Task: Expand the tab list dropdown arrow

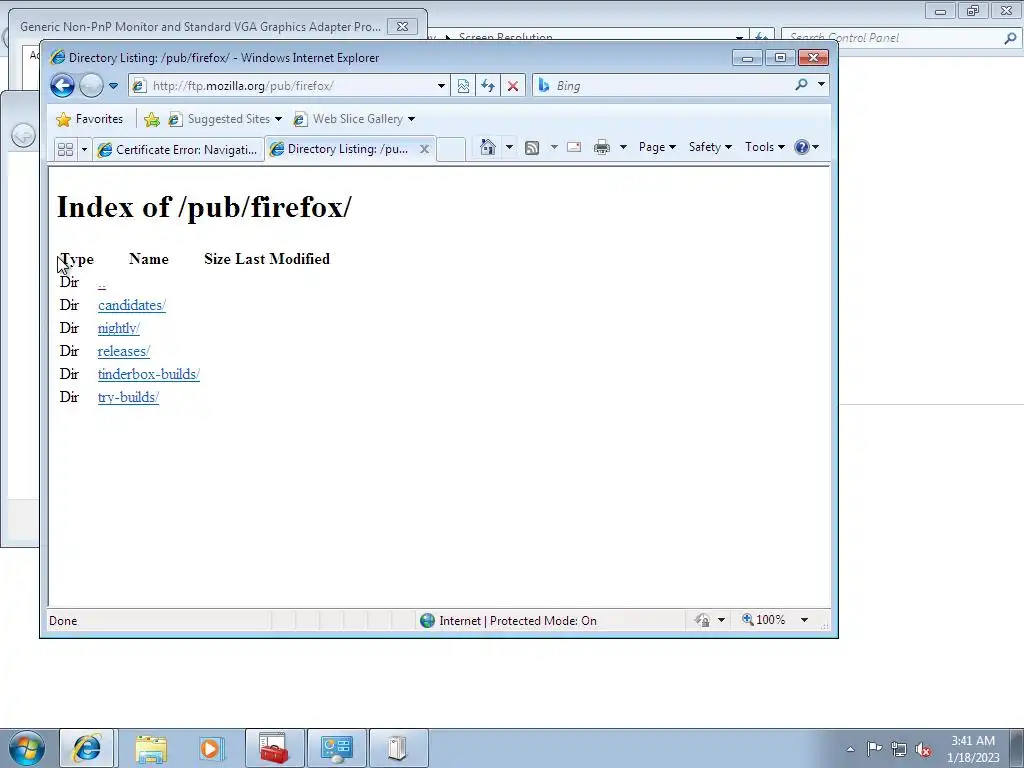Action: point(84,150)
